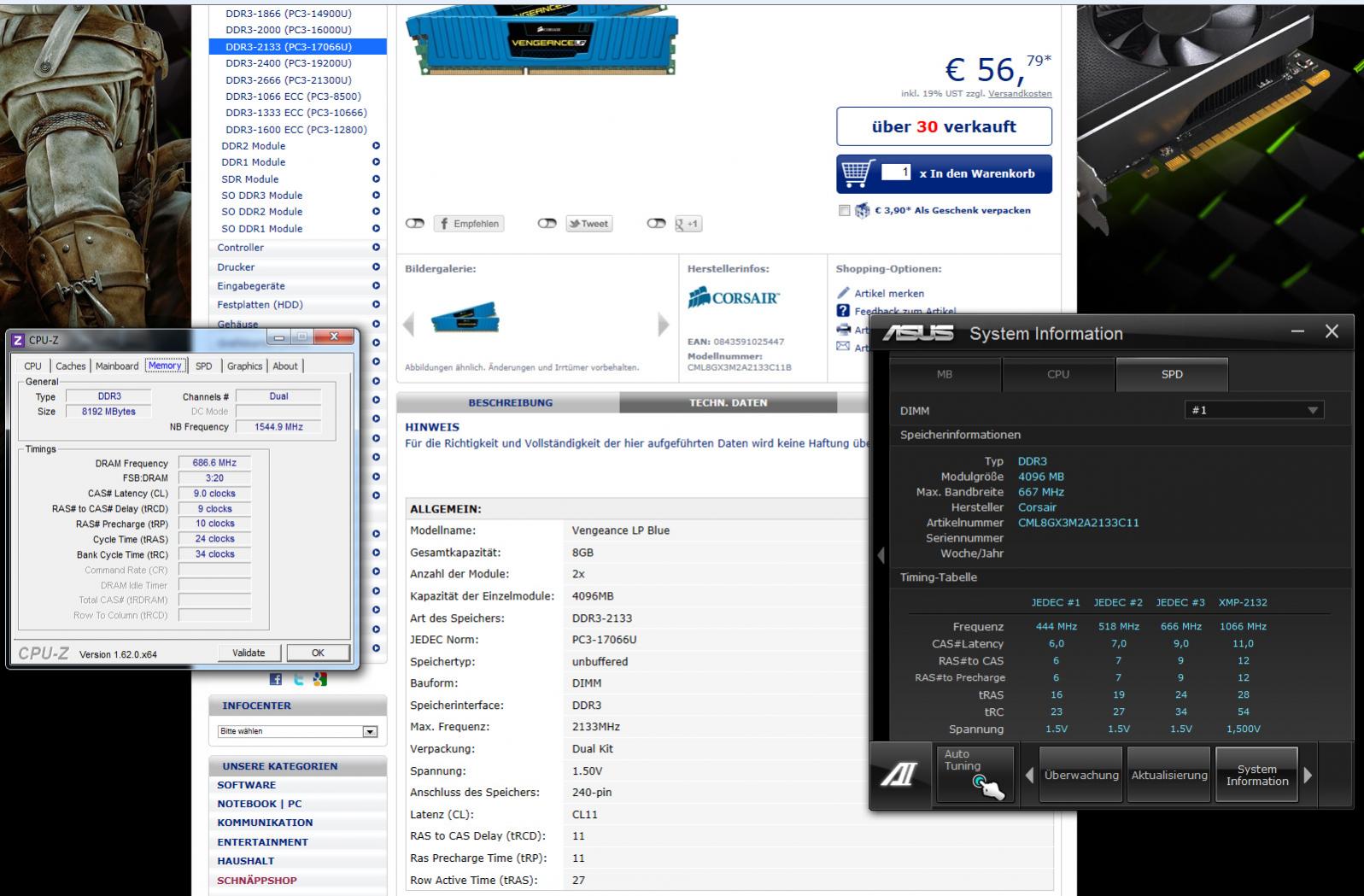Screen dimensions: 1364x896
Task: Click Twitter icon below sidebar
Action: pyautogui.click(x=298, y=679)
